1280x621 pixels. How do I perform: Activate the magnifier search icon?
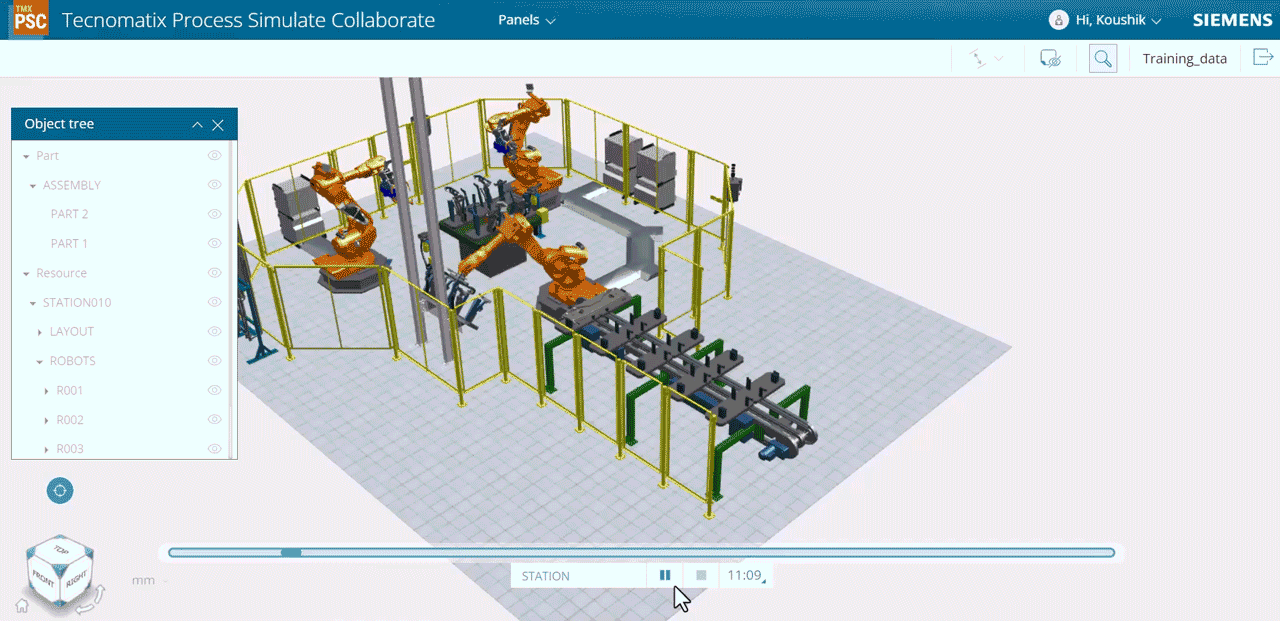pyautogui.click(x=1103, y=59)
